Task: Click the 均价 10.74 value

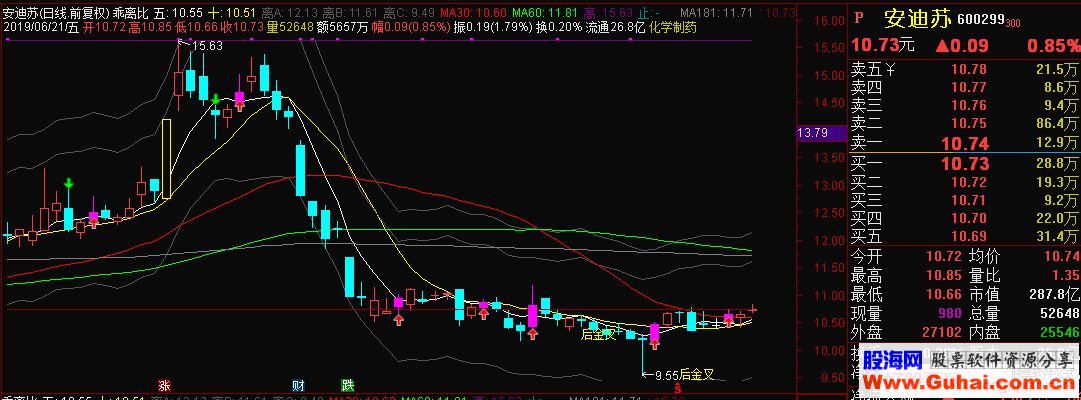Action: [x=1062, y=256]
